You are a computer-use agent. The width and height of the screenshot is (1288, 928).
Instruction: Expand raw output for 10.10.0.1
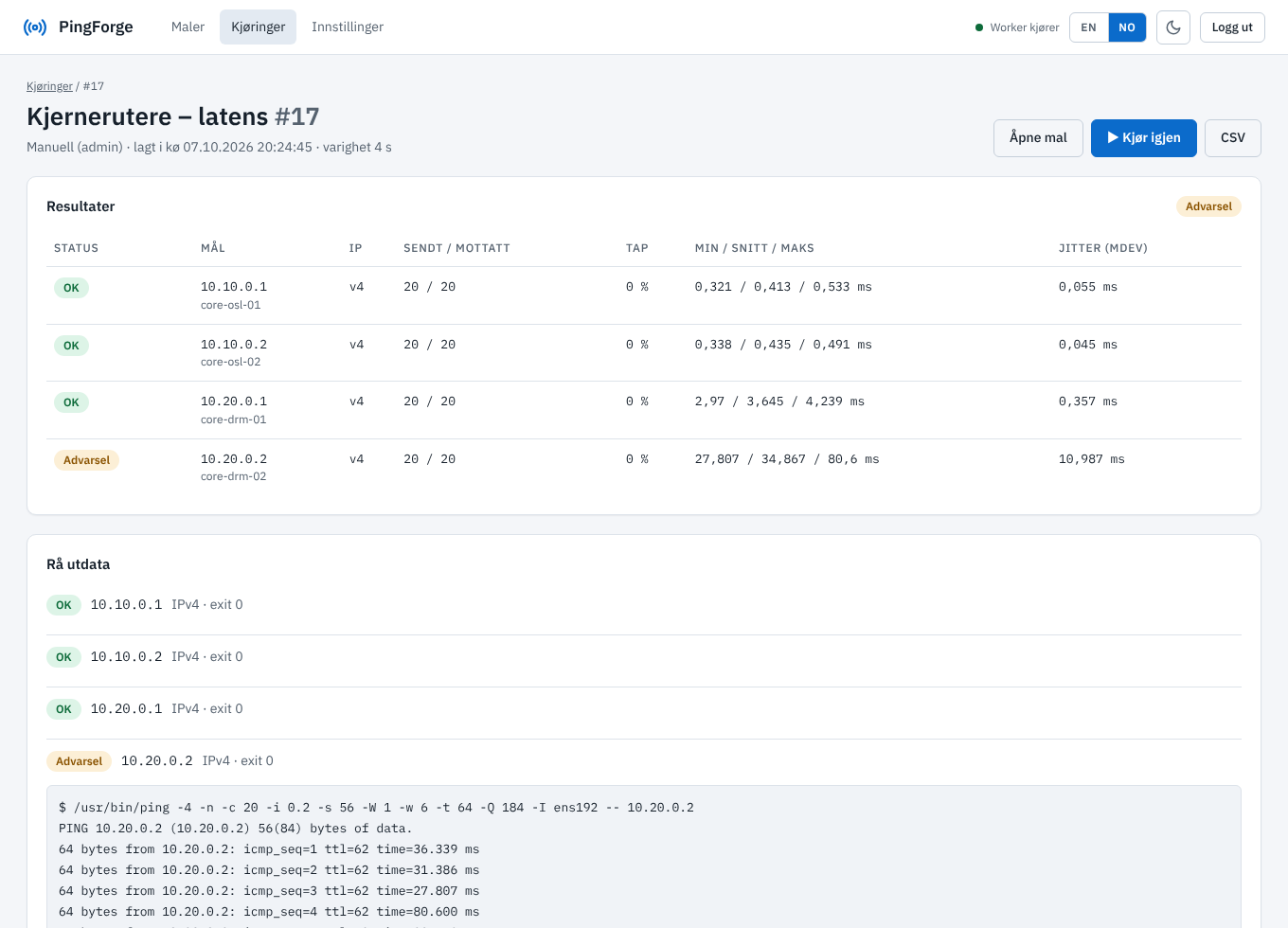(x=644, y=605)
